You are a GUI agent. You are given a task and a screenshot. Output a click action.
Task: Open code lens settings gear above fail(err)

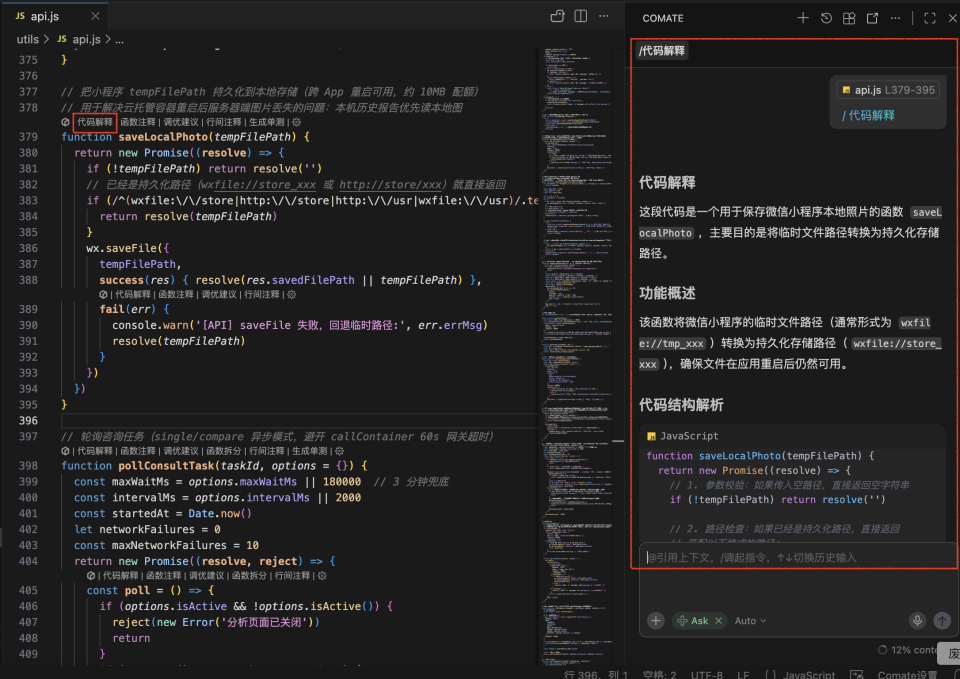tap(291, 294)
